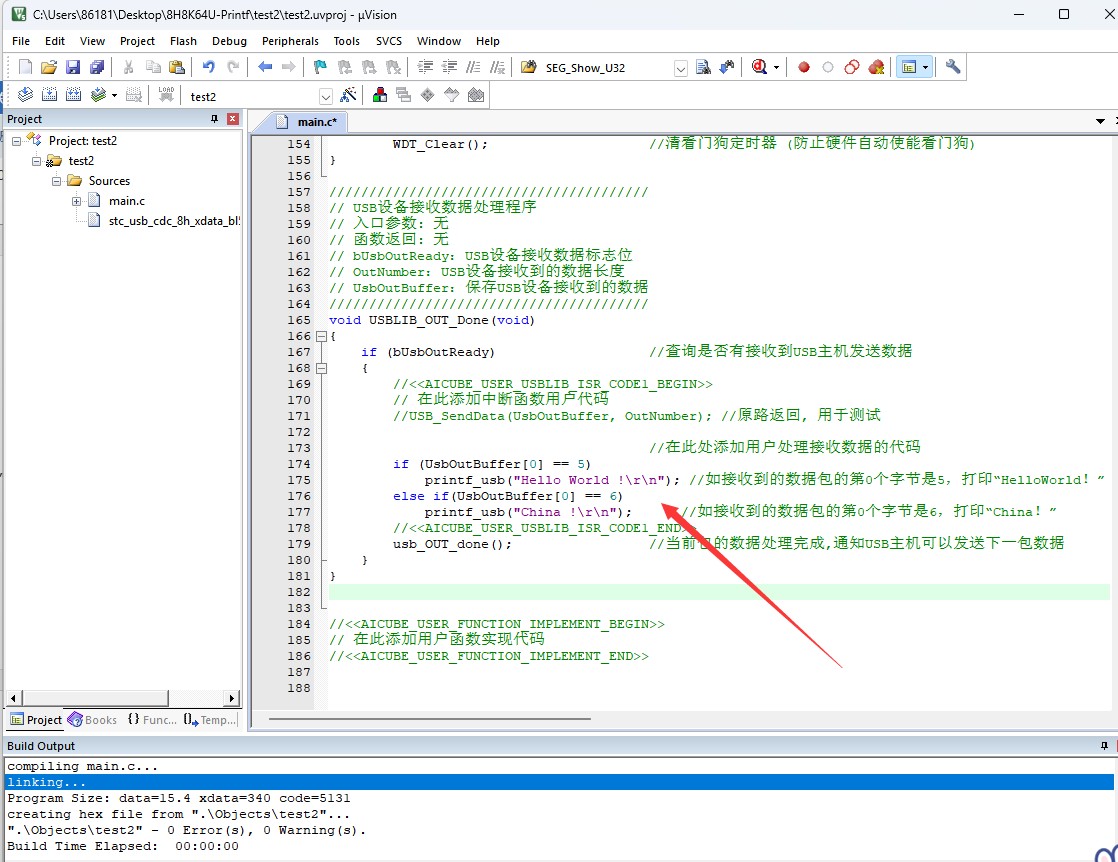The width and height of the screenshot is (1118, 862).
Task: Click the Copy toolbar icon
Action: 153,67
